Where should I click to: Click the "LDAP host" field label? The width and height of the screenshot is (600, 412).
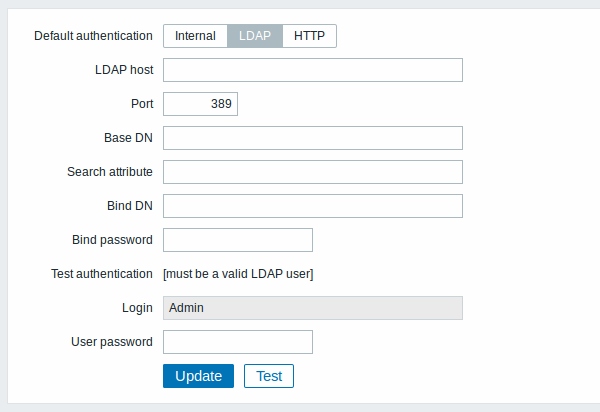124,70
